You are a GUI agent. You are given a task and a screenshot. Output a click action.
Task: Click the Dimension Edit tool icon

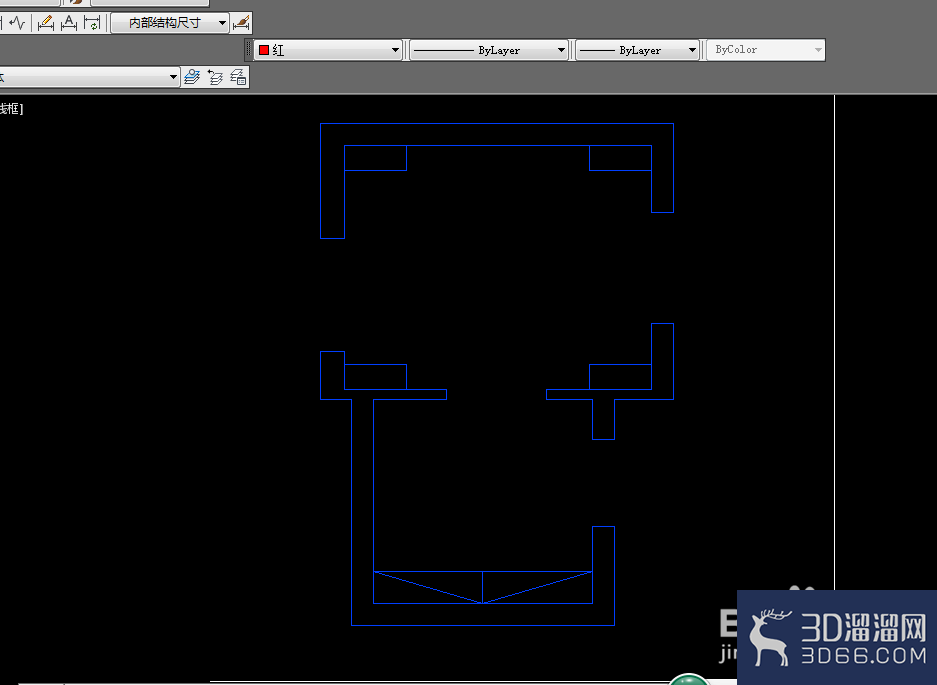45,23
